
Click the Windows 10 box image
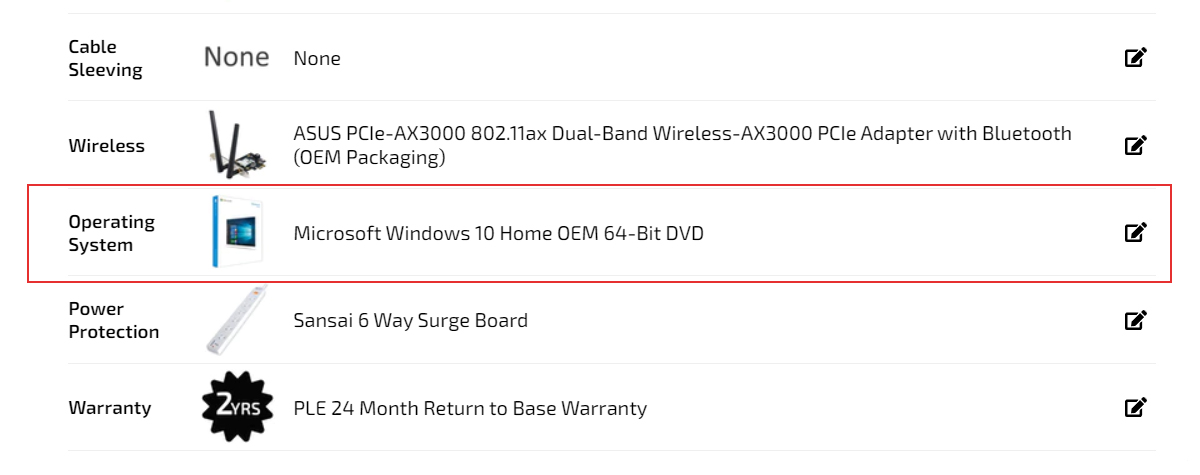click(x=236, y=233)
